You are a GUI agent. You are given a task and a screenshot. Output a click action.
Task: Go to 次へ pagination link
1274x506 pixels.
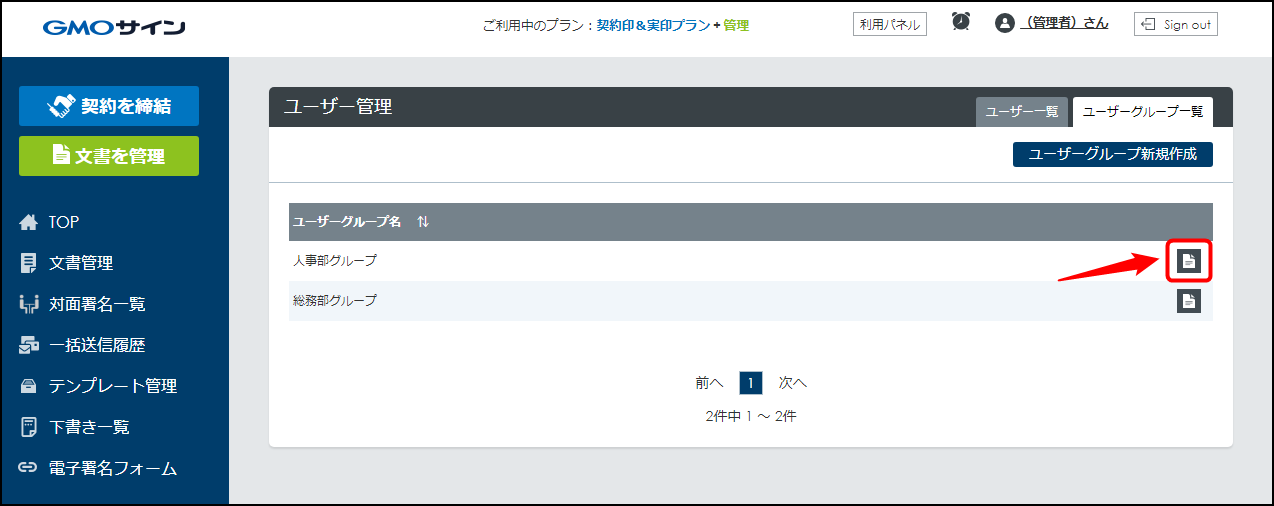coord(792,382)
